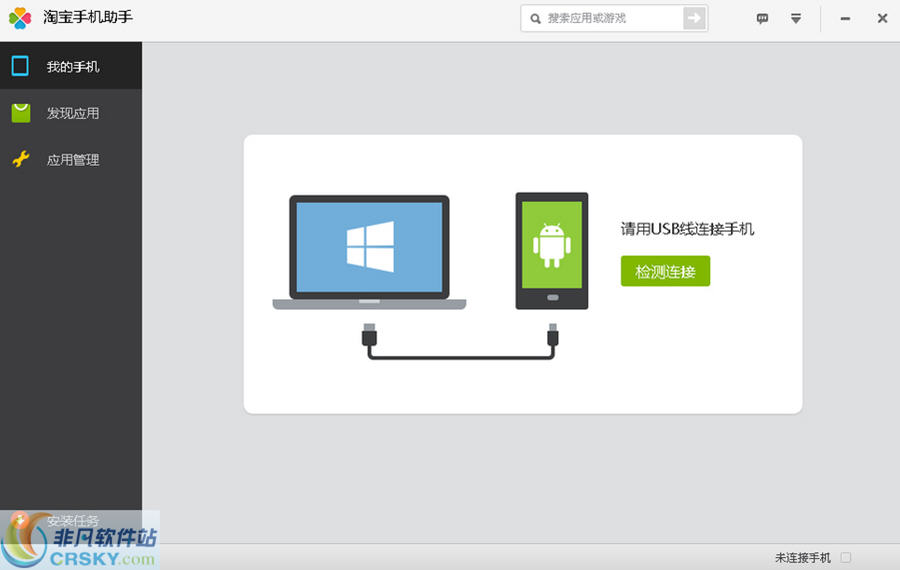Click the 淘宝手机助手 title text

pos(88,17)
